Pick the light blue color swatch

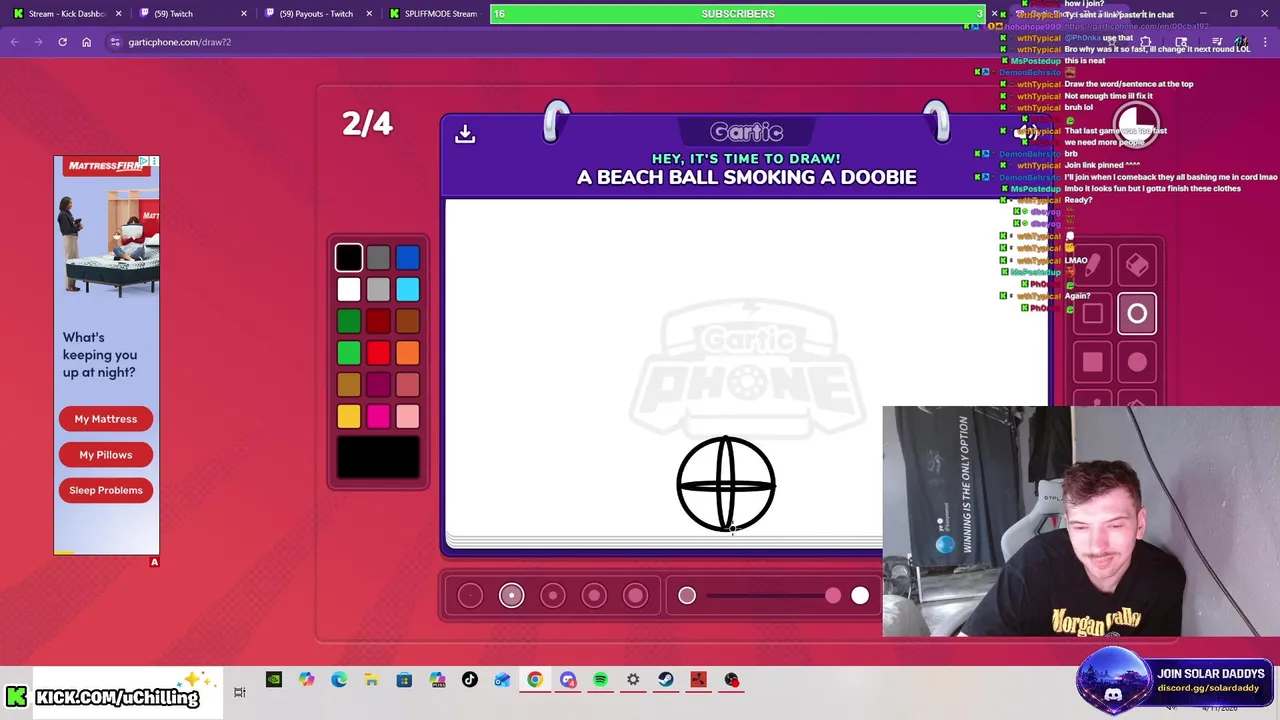tap(407, 290)
